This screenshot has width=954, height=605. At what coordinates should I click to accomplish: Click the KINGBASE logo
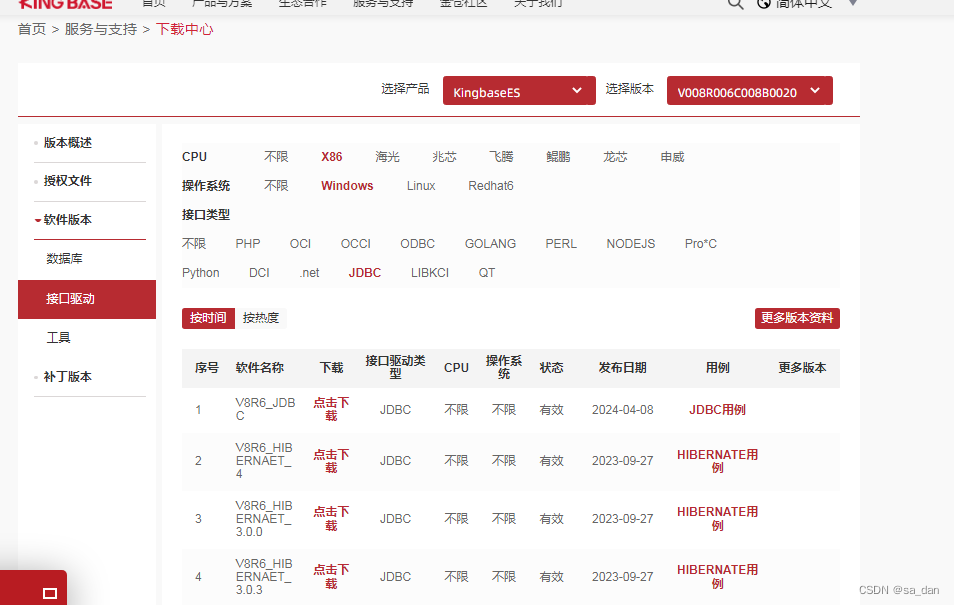(66, 4)
